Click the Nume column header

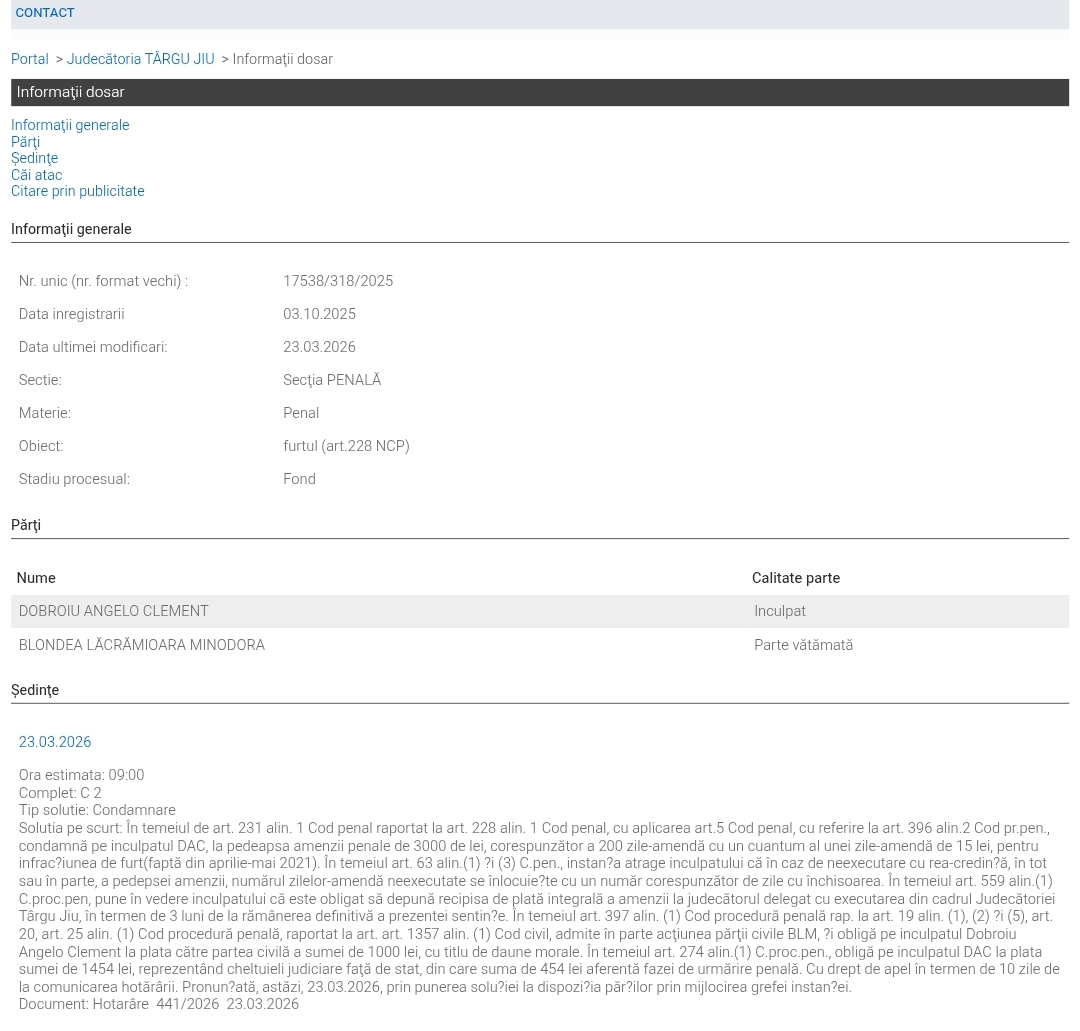36,578
